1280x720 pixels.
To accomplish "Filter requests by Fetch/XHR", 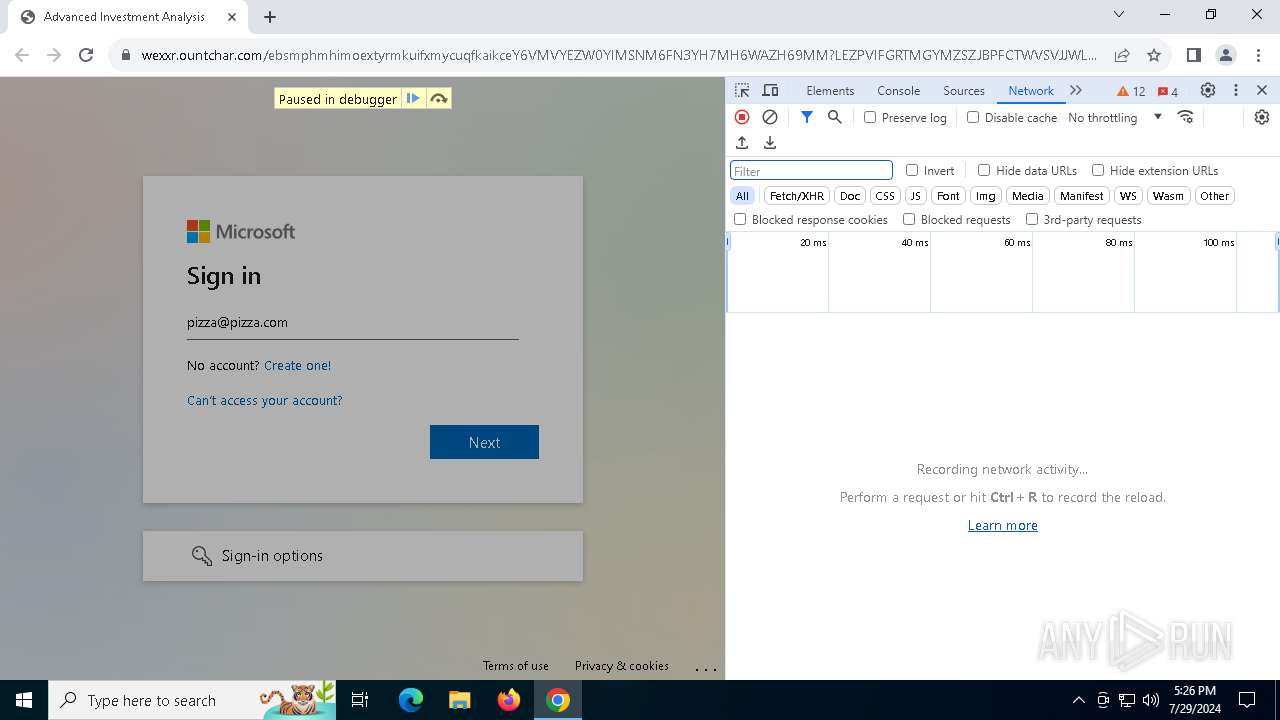I will [x=797, y=196].
